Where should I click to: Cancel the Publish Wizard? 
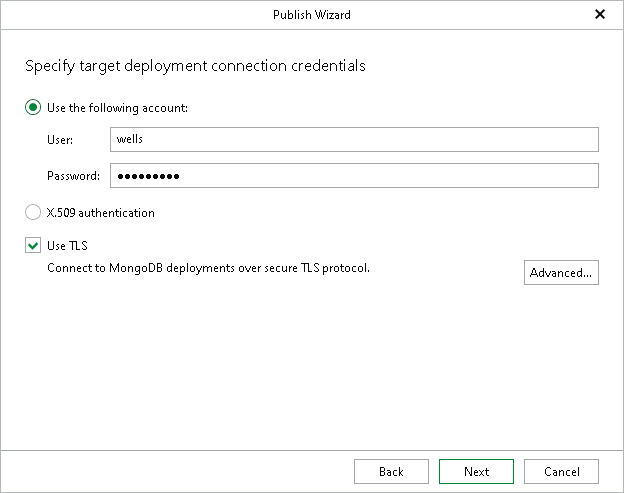561,472
